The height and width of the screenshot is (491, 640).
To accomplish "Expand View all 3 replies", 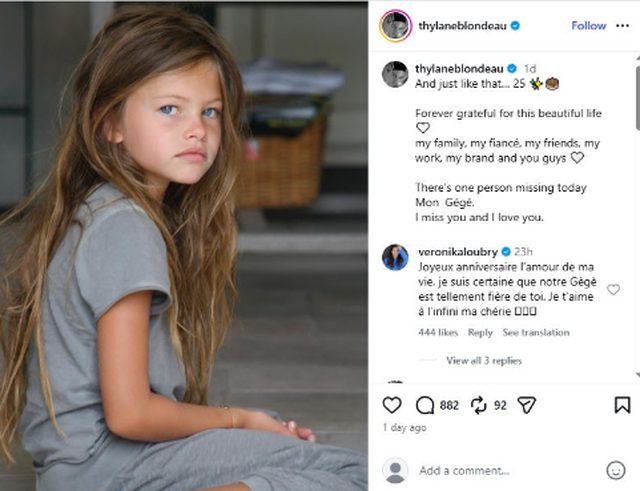I will [x=484, y=360].
